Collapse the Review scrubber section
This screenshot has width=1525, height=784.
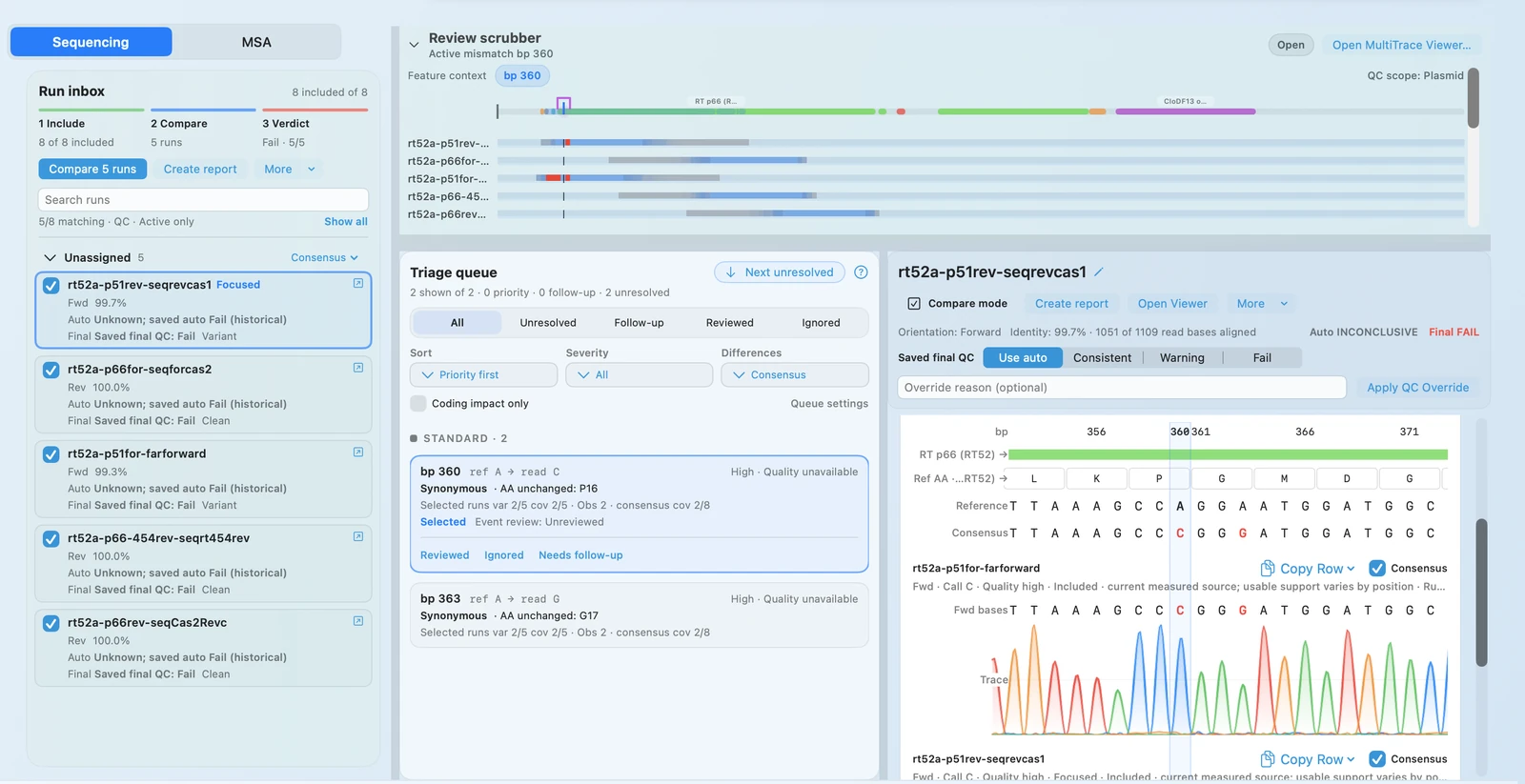[x=414, y=45]
